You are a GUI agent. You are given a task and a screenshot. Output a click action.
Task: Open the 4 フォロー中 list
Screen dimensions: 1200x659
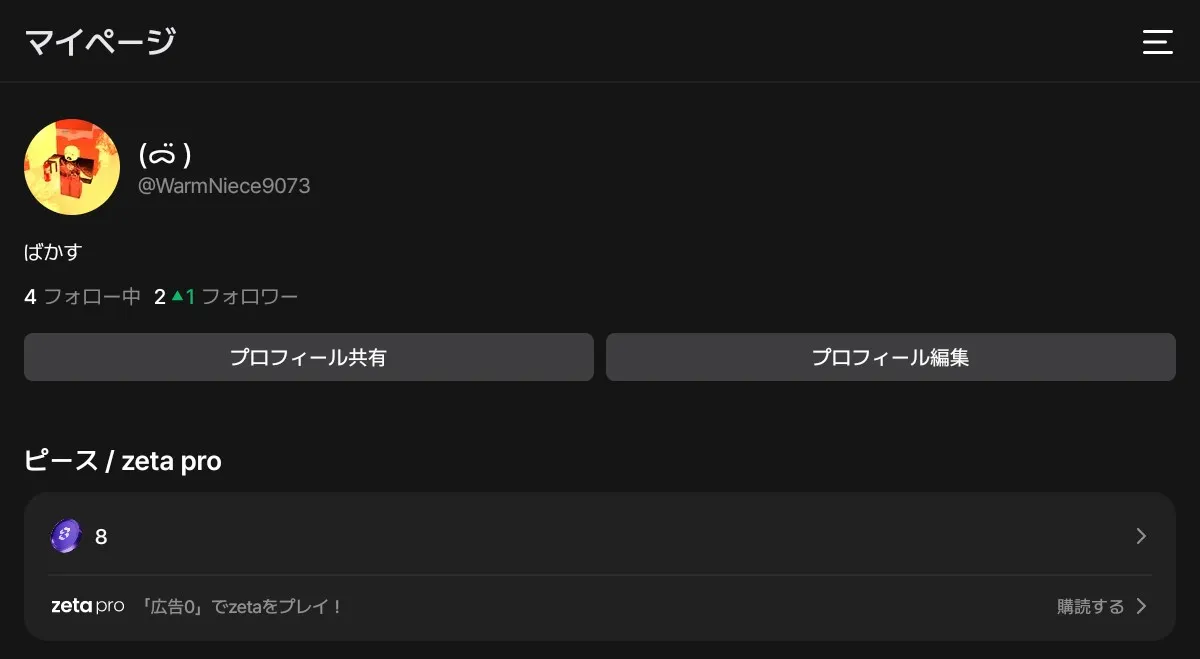click(82, 296)
